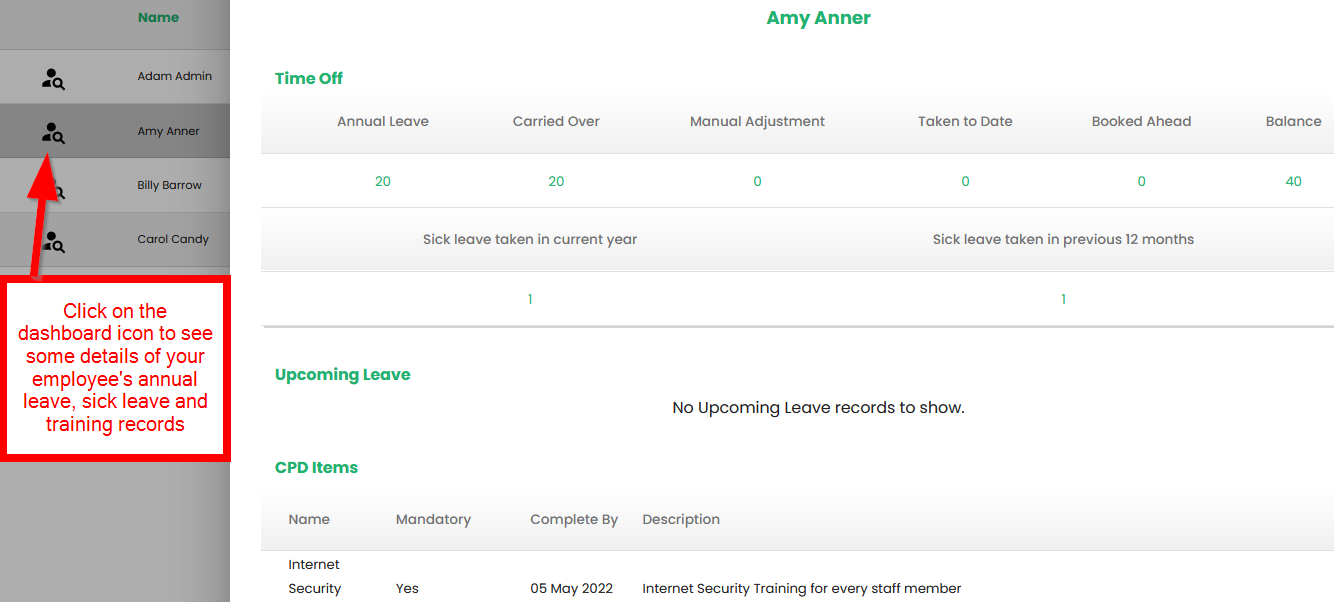Viewport: 1334px width, 602px height.
Task: Click the Booked Ahead column header
Action: [x=1141, y=121]
